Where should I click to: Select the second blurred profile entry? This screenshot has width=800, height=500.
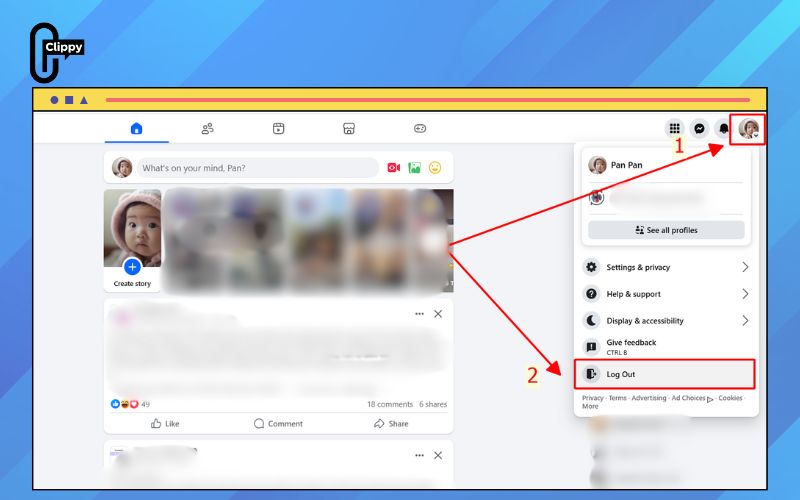point(666,197)
